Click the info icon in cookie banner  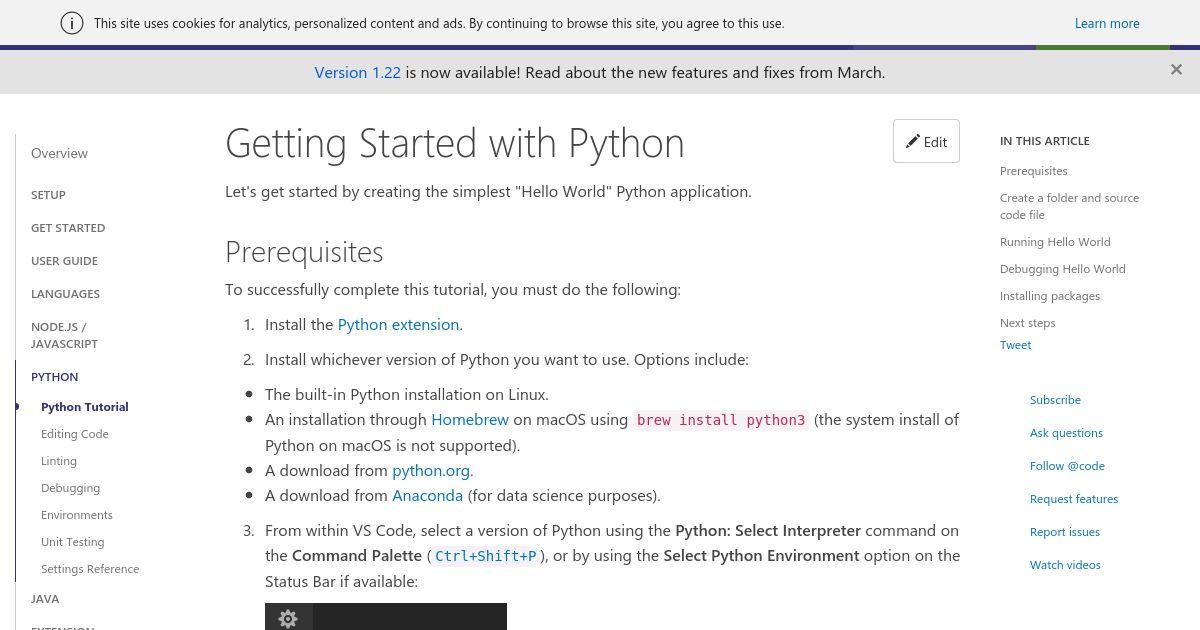tap(72, 23)
